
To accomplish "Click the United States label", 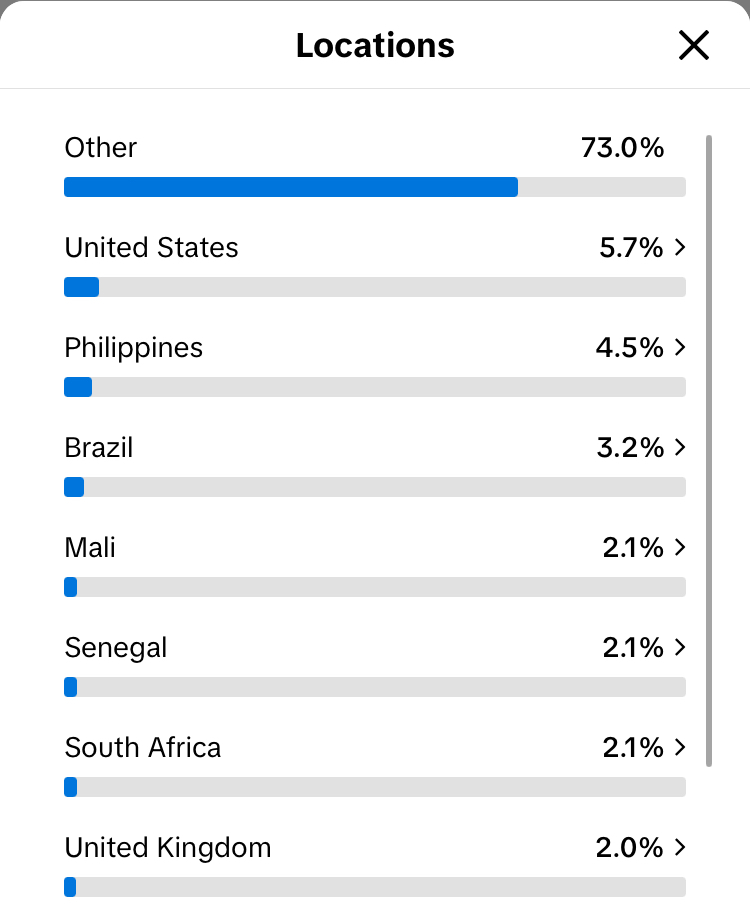I will [152, 248].
